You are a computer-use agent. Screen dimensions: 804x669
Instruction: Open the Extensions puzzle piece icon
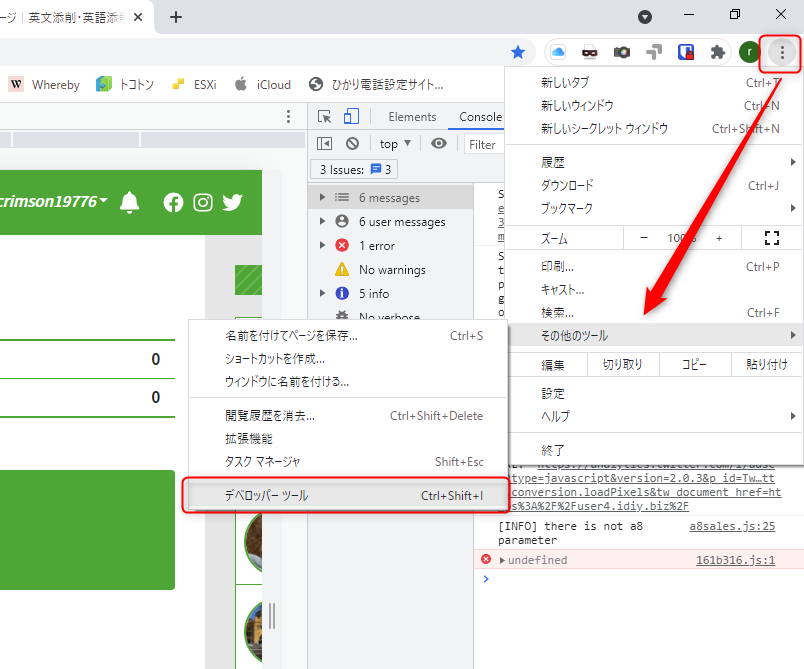pyautogui.click(x=717, y=52)
